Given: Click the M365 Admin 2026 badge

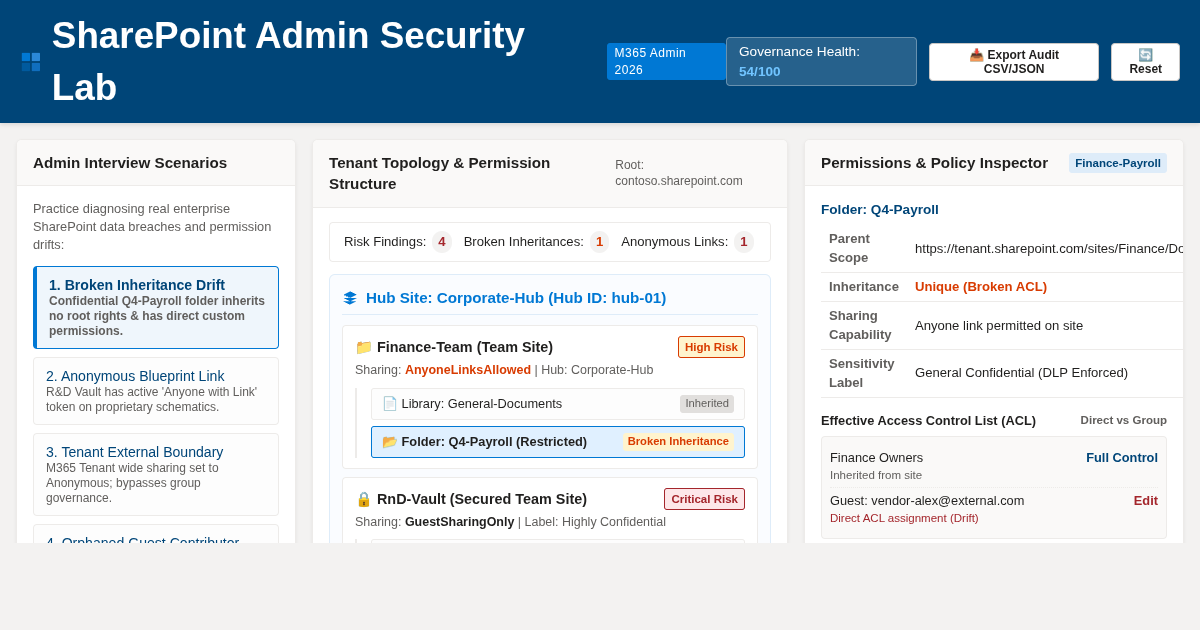Looking at the screenshot, I should [x=666, y=62].
